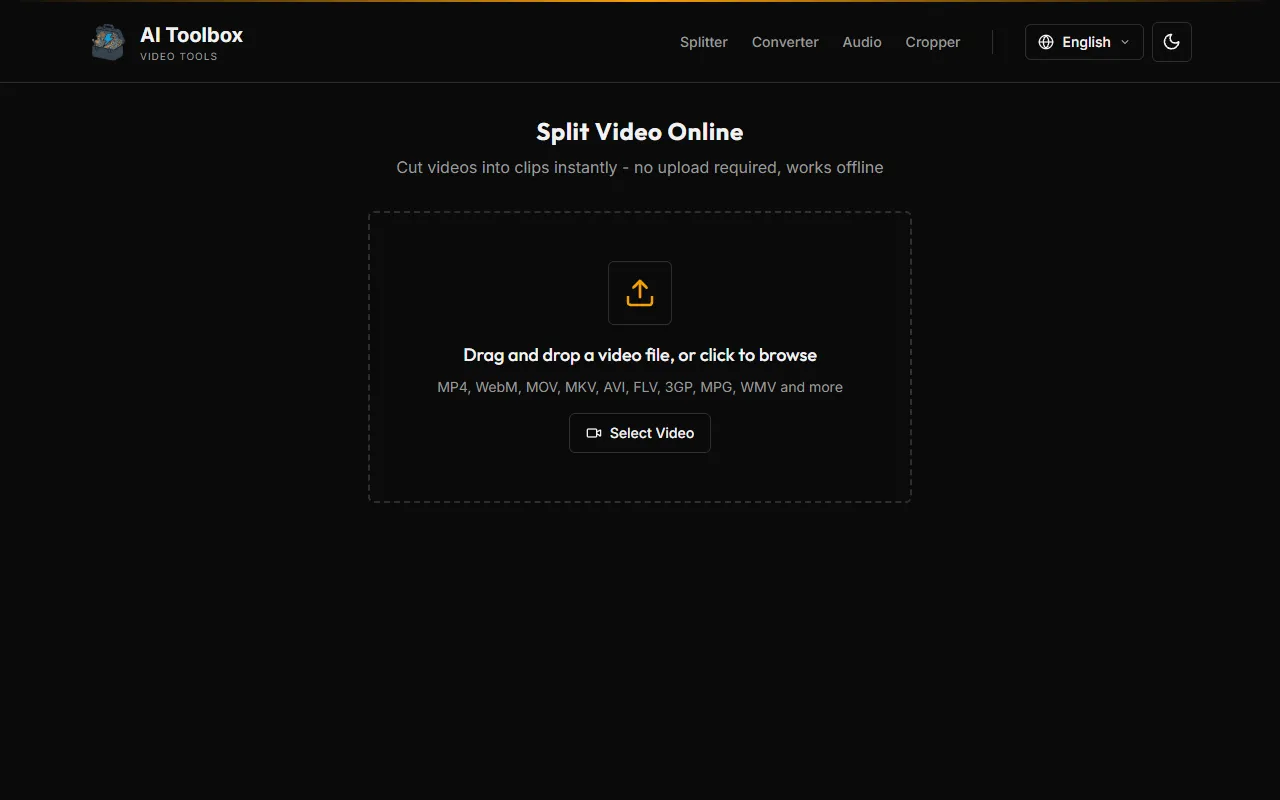
Task: Click the AI Toolbox logo icon
Action: point(108,42)
